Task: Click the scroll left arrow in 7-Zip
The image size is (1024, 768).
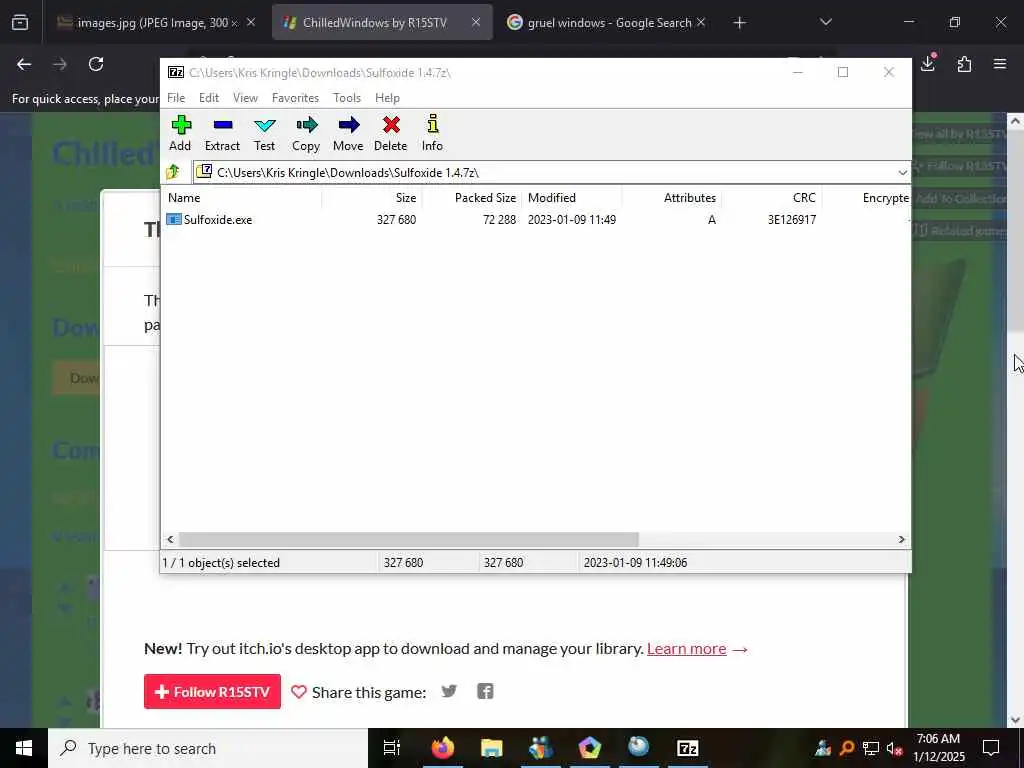Action: click(x=170, y=539)
